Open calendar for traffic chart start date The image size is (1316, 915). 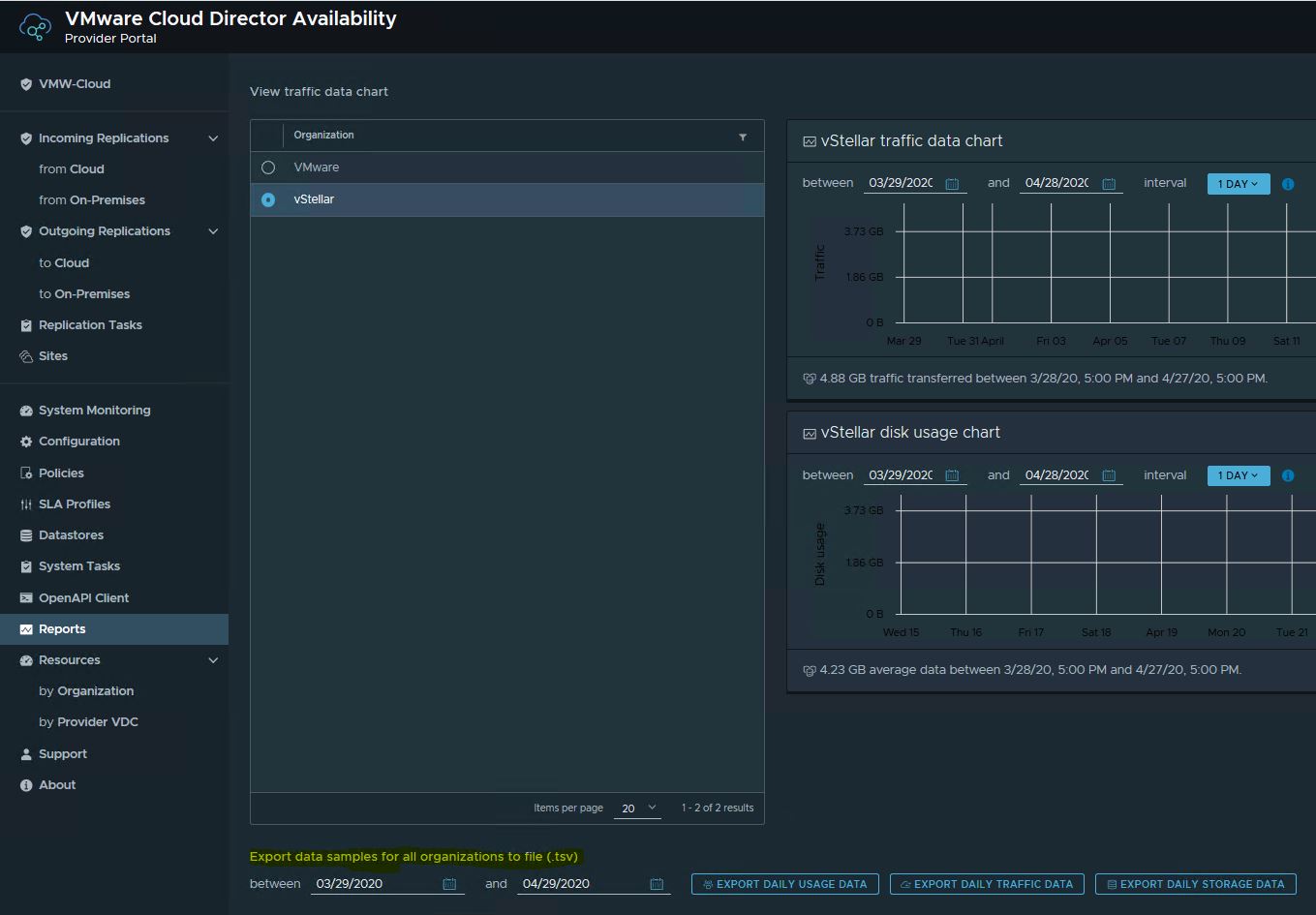click(x=952, y=184)
